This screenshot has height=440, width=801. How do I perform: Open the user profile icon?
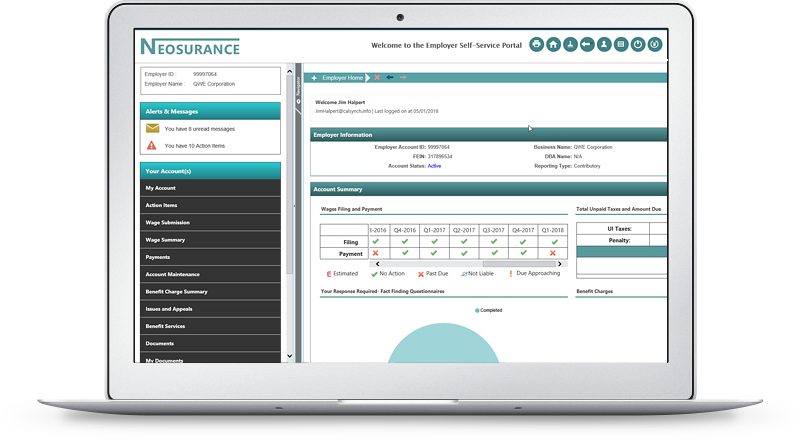click(x=604, y=44)
